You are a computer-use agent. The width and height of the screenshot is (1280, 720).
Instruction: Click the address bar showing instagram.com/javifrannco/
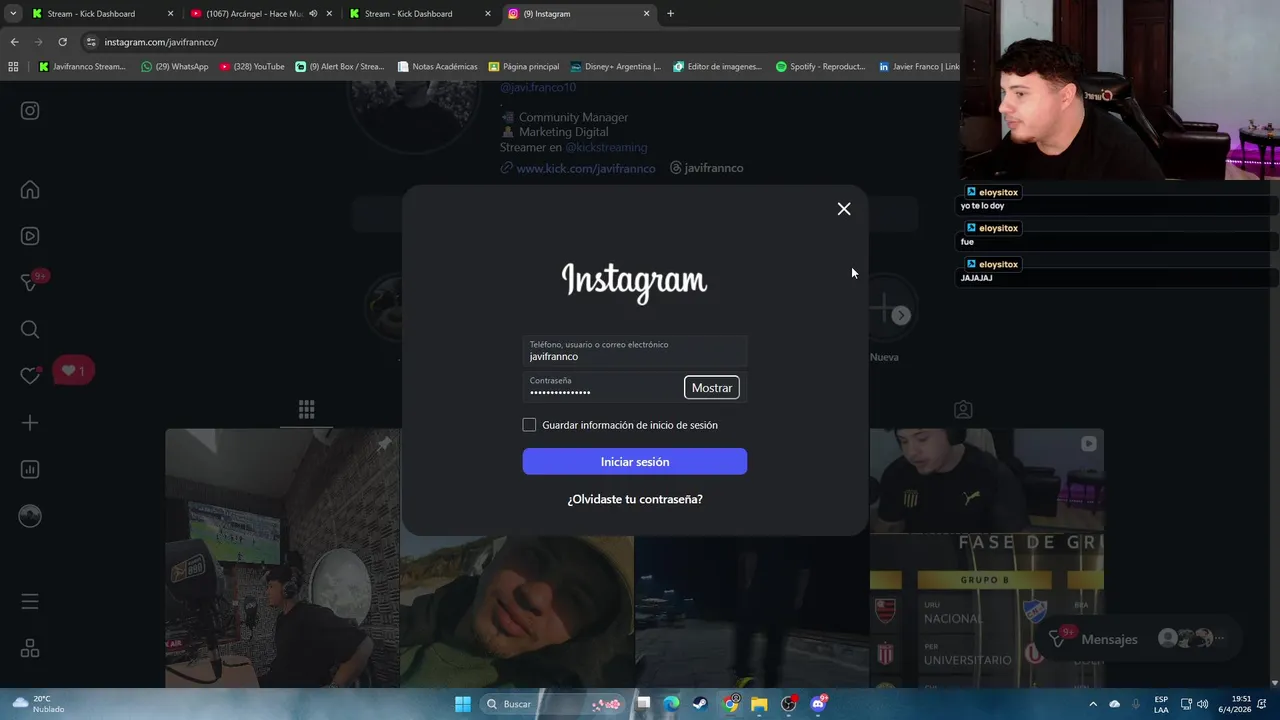tap(520, 42)
